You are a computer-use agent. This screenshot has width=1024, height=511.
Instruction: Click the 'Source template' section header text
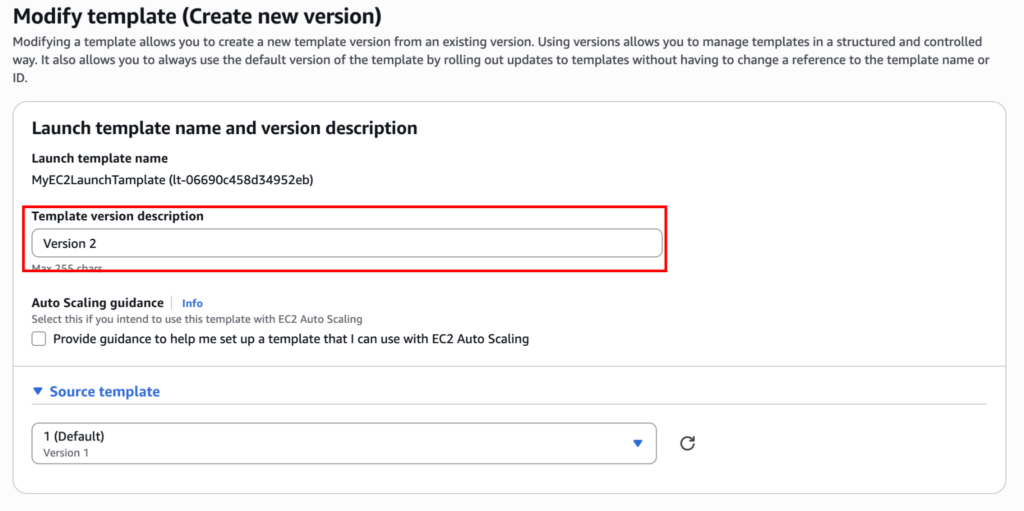coord(104,392)
